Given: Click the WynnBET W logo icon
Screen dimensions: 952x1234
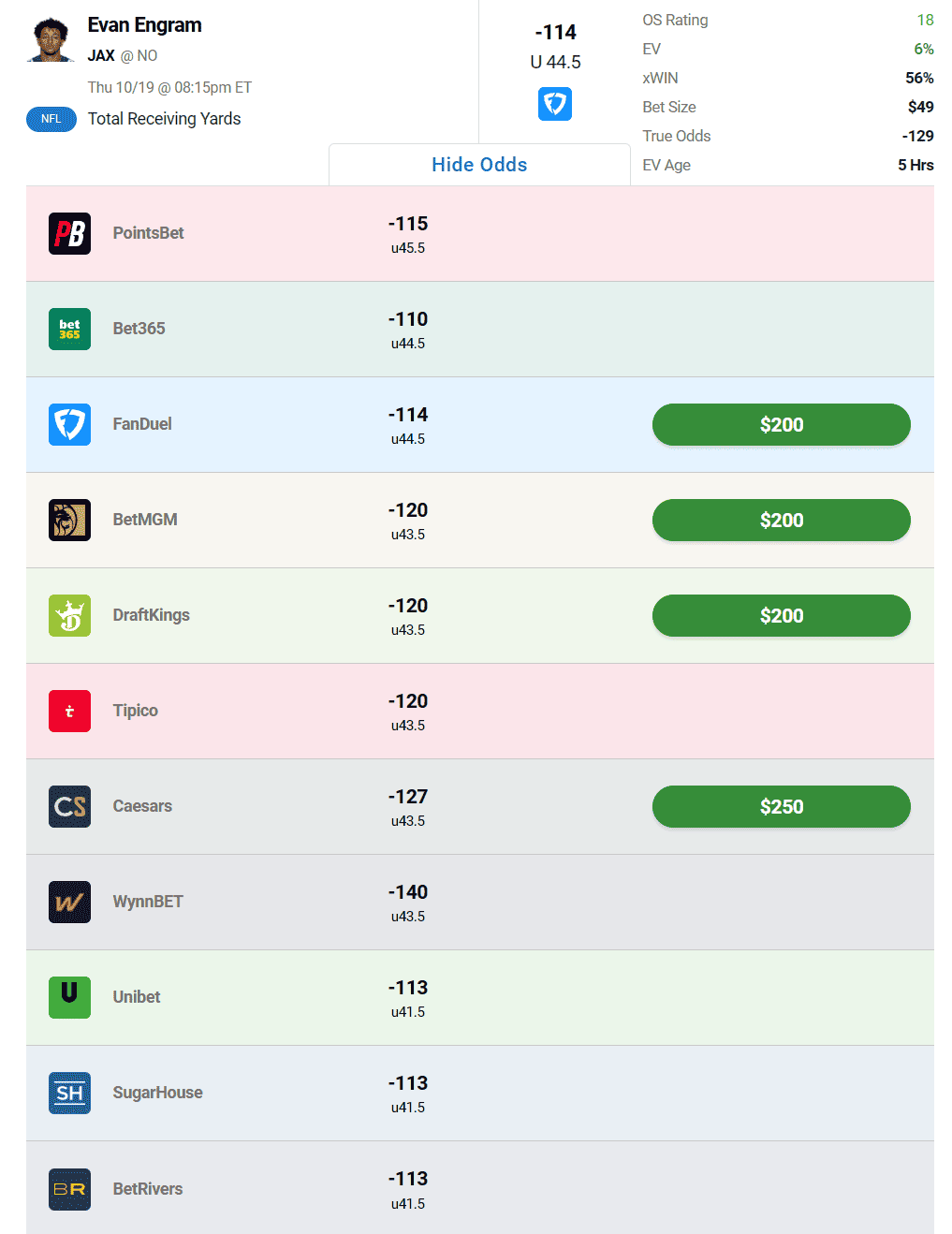Looking at the screenshot, I should click(x=69, y=903).
